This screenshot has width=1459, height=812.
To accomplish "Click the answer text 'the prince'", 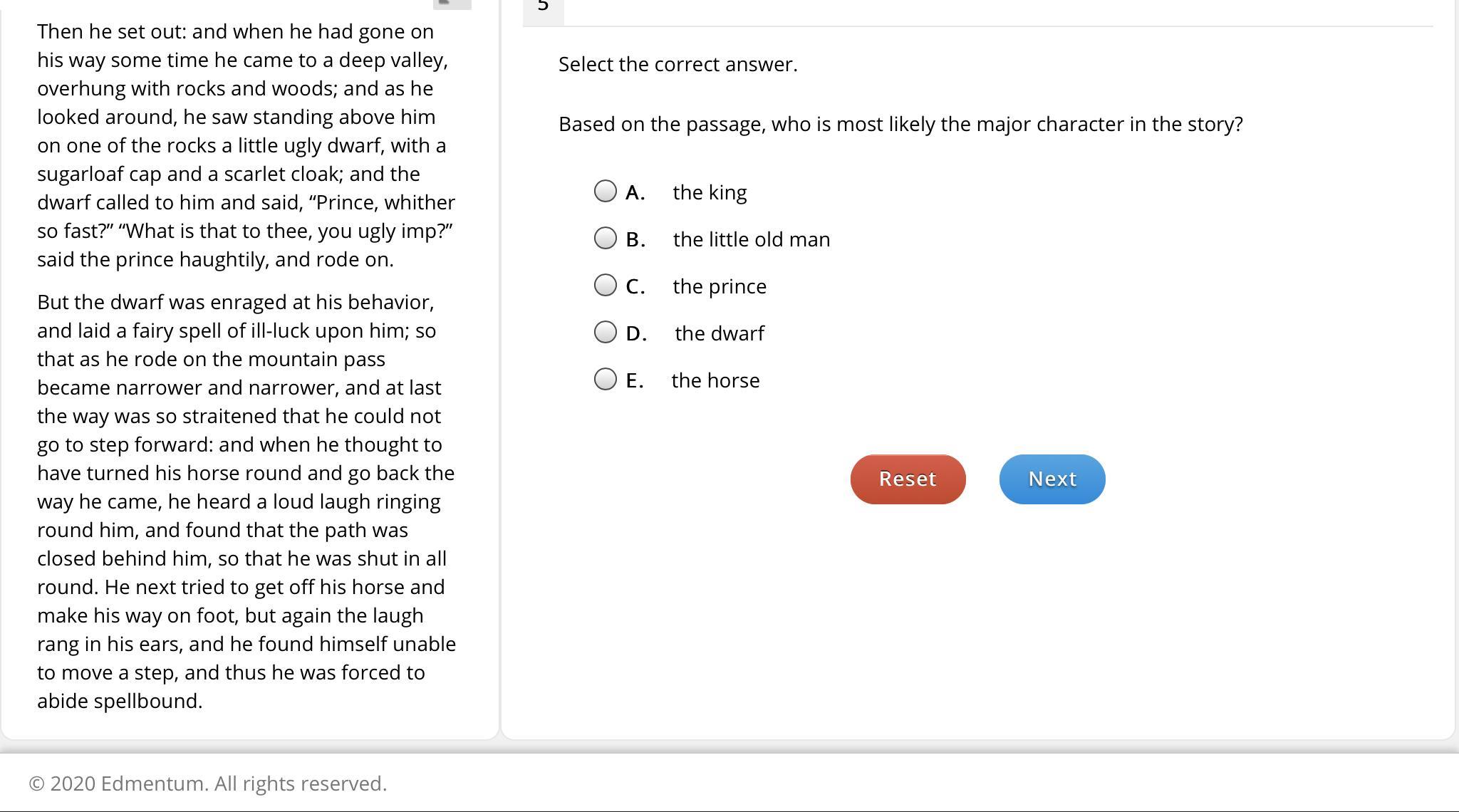I will point(720,286).
